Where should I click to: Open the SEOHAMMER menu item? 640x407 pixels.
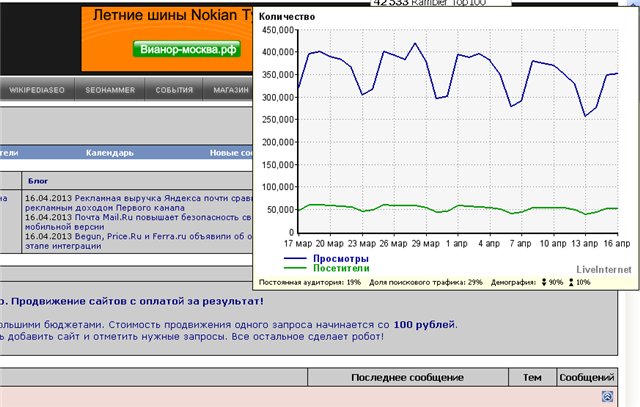tap(110, 90)
